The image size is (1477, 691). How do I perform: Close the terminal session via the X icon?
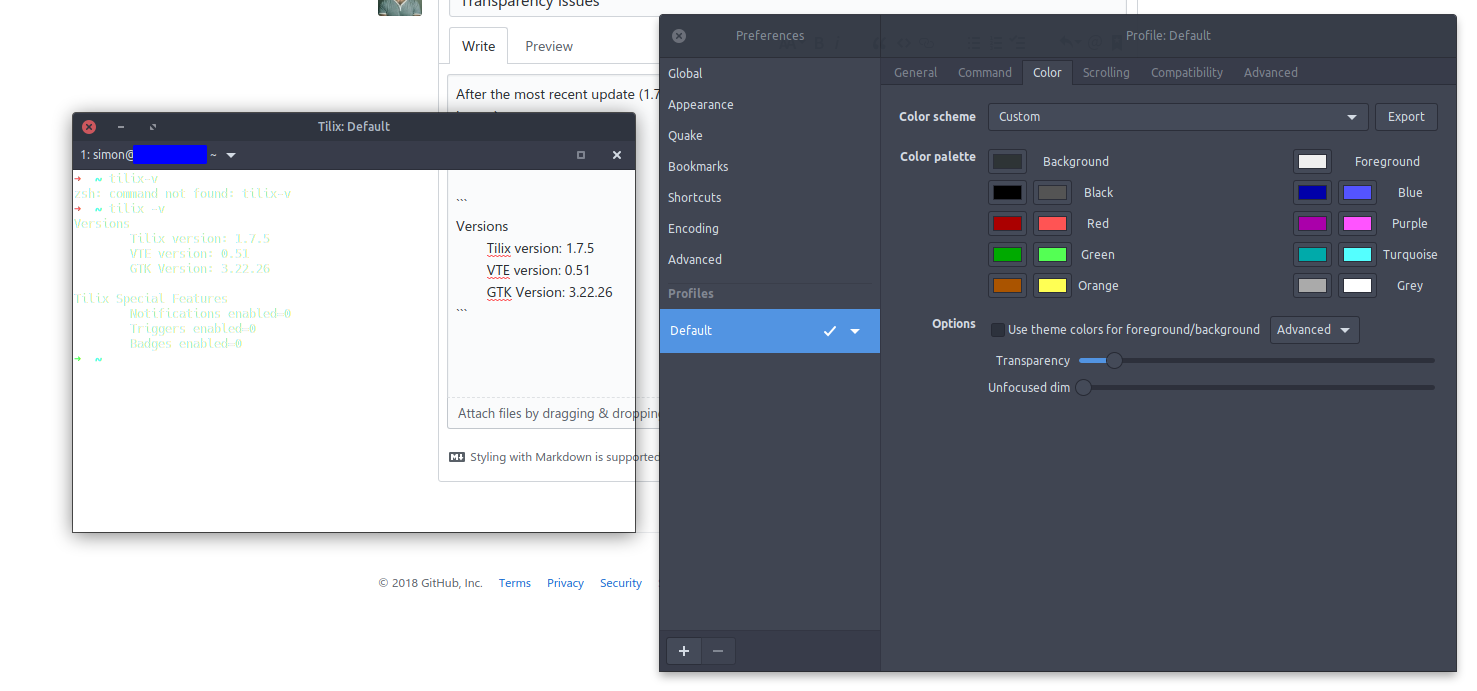(617, 155)
